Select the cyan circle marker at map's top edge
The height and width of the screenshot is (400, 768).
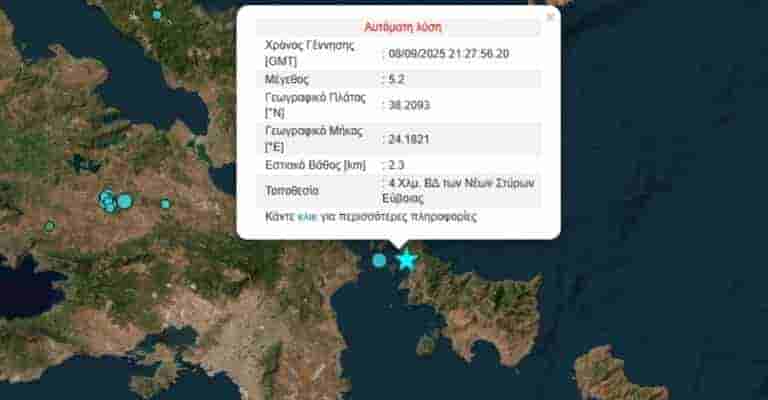click(x=156, y=15)
